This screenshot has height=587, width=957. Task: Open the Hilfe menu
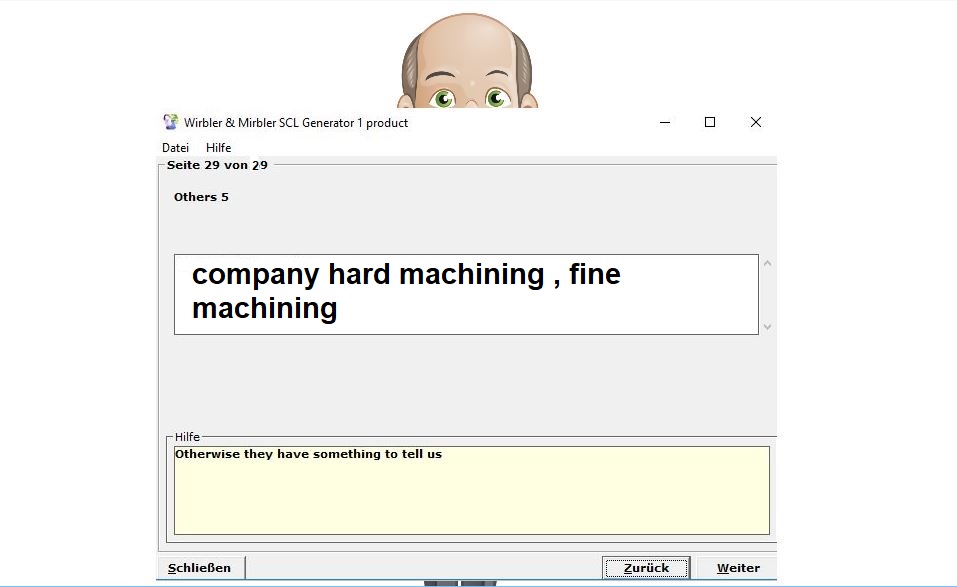[218, 148]
